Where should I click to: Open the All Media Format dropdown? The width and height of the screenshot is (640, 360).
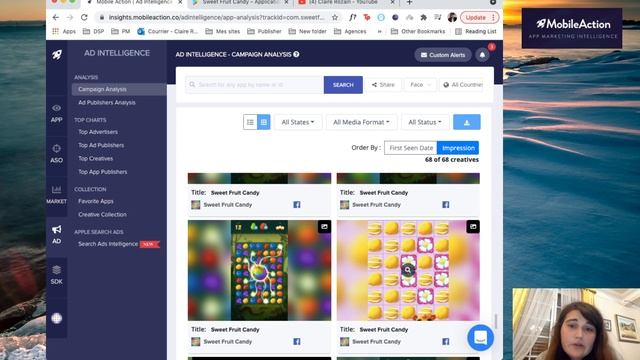[x=361, y=122]
